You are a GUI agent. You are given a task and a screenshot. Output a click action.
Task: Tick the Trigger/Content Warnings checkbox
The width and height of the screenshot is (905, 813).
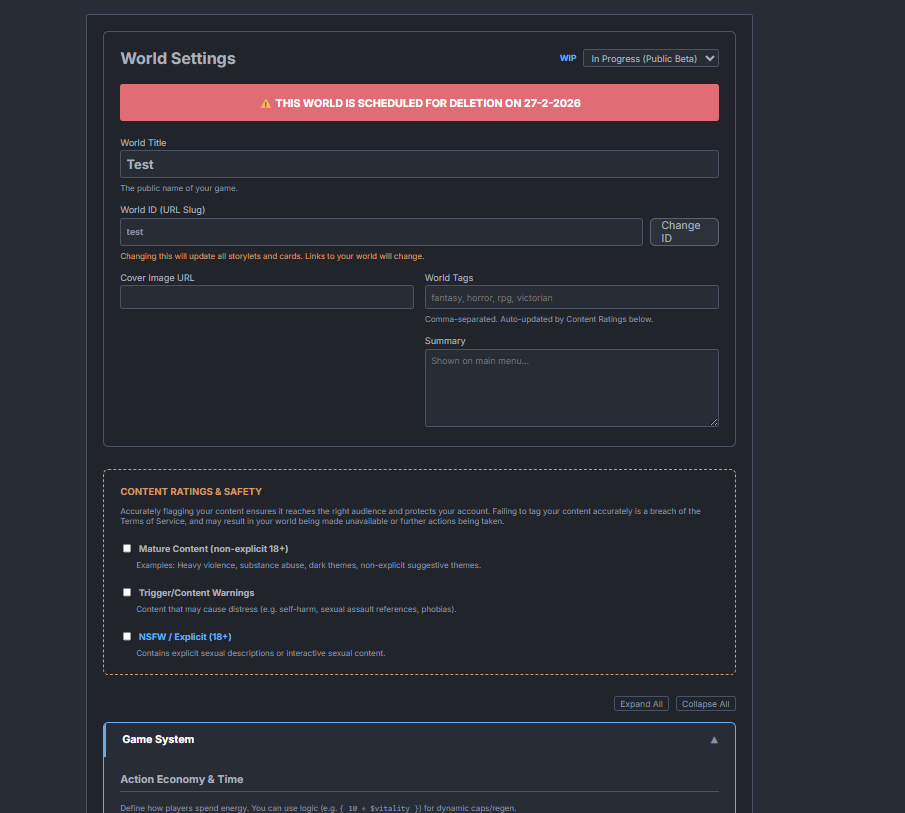127,592
